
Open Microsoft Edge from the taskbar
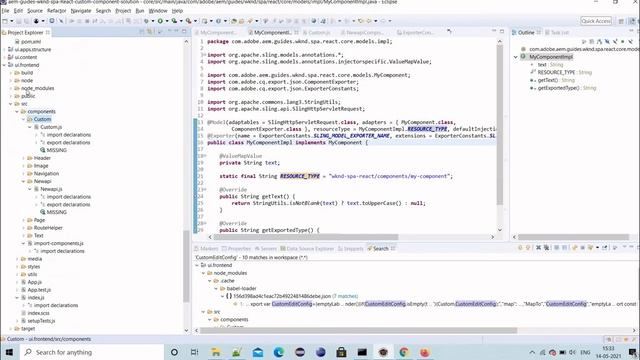pyautogui.click(x=279, y=352)
